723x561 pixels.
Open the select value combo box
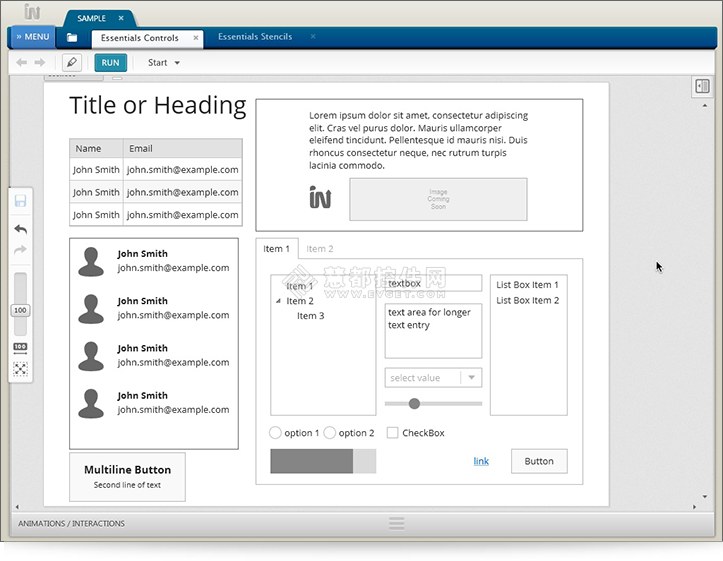433,378
